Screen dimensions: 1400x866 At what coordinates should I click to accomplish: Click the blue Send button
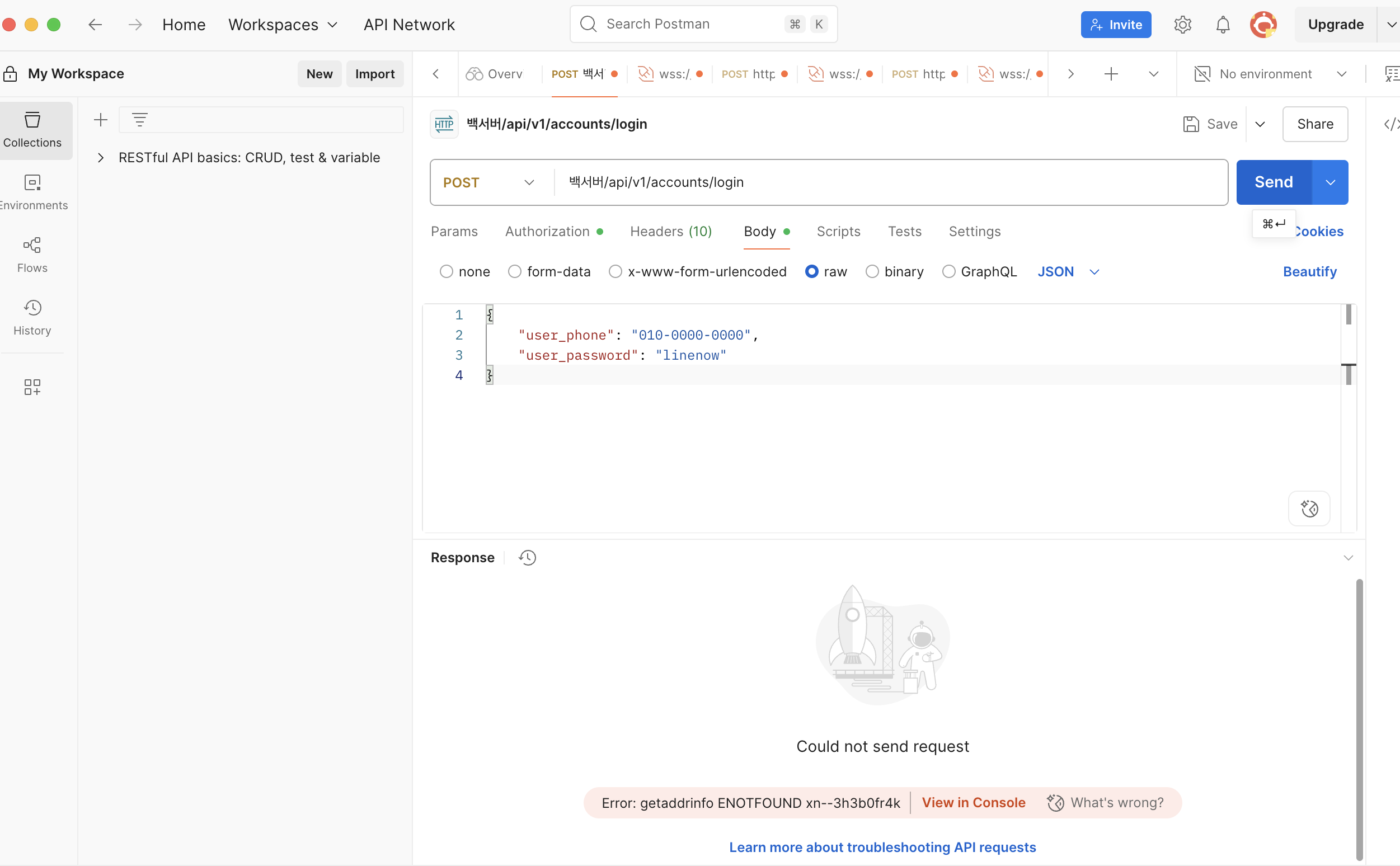point(1274,182)
